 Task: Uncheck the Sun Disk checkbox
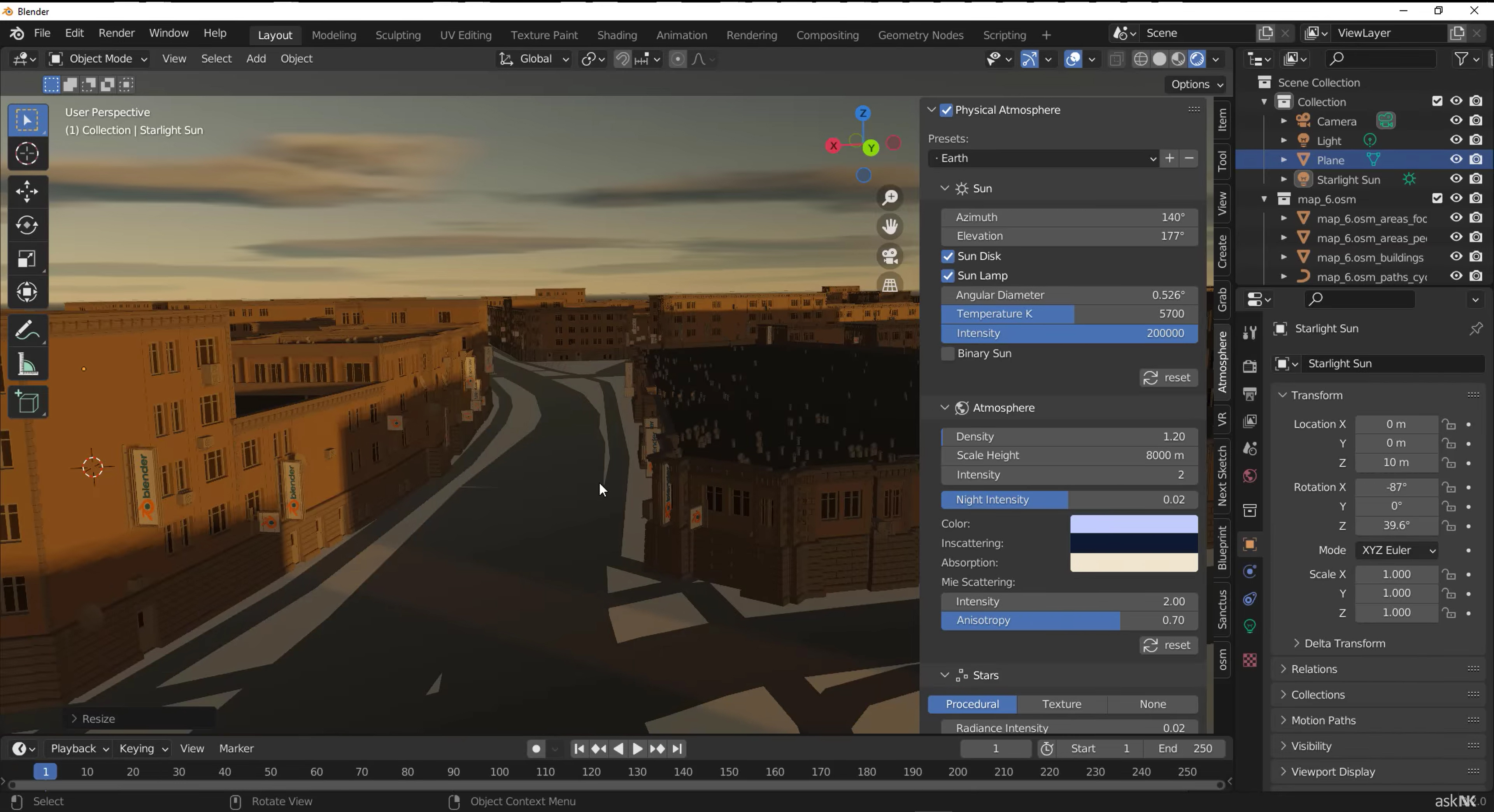tap(948, 256)
